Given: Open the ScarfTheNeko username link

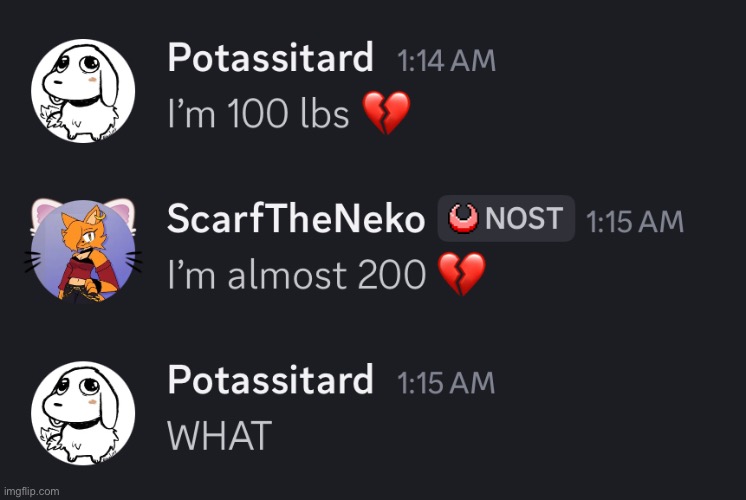Looking at the screenshot, I should [x=295, y=220].
